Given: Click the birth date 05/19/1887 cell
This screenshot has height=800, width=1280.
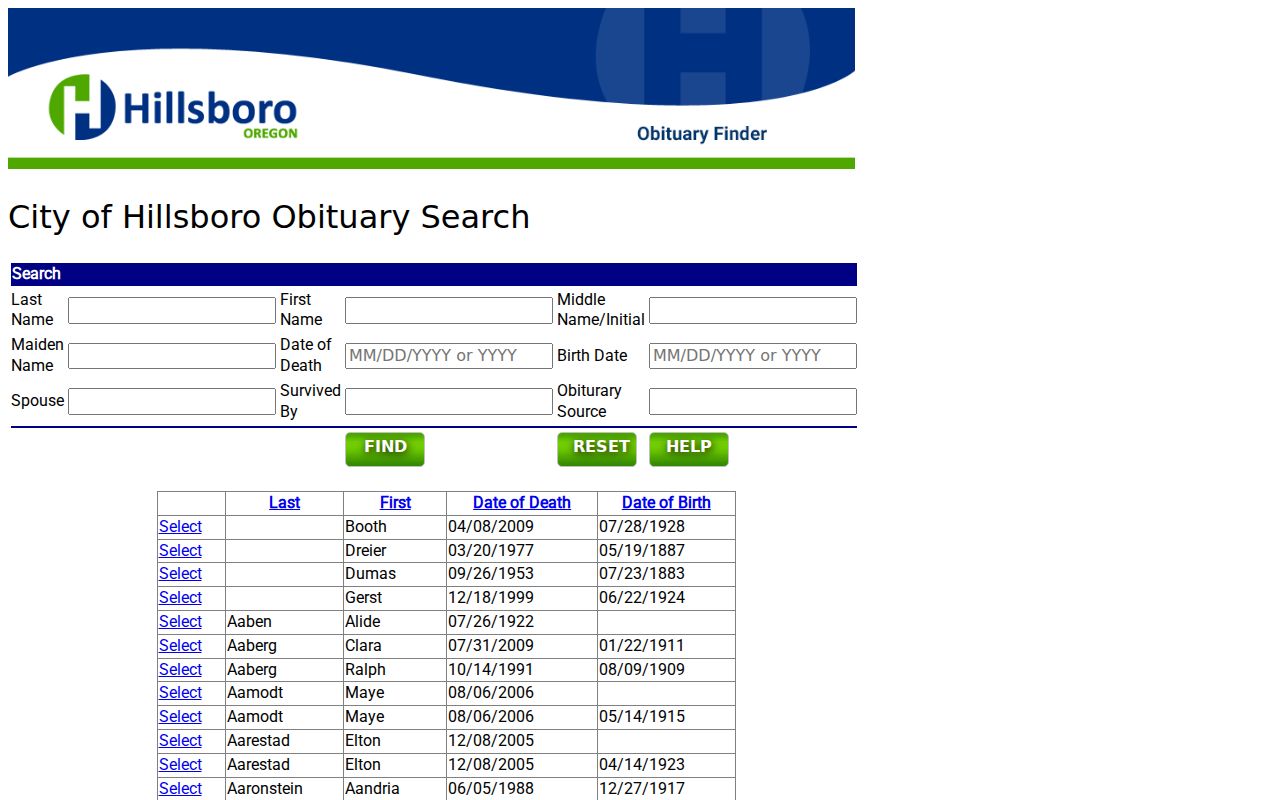Looking at the screenshot, I should click(666, 551).
